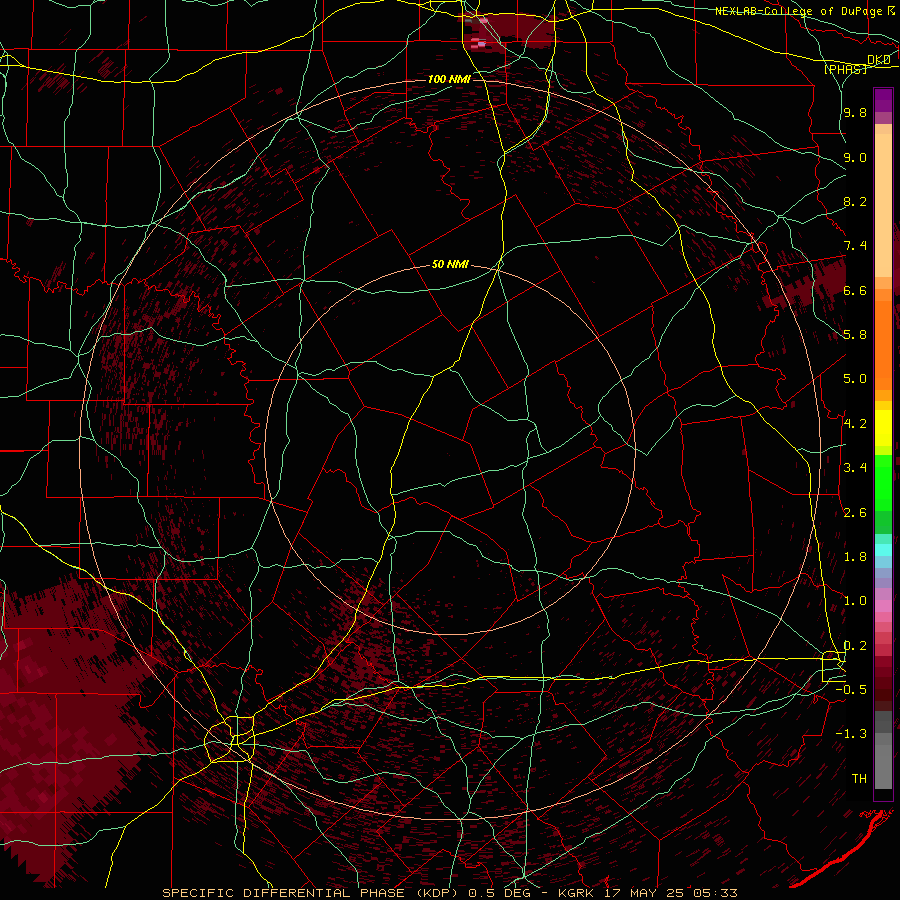Click the 5.0 value on the color scale

(x=855, y=379)
